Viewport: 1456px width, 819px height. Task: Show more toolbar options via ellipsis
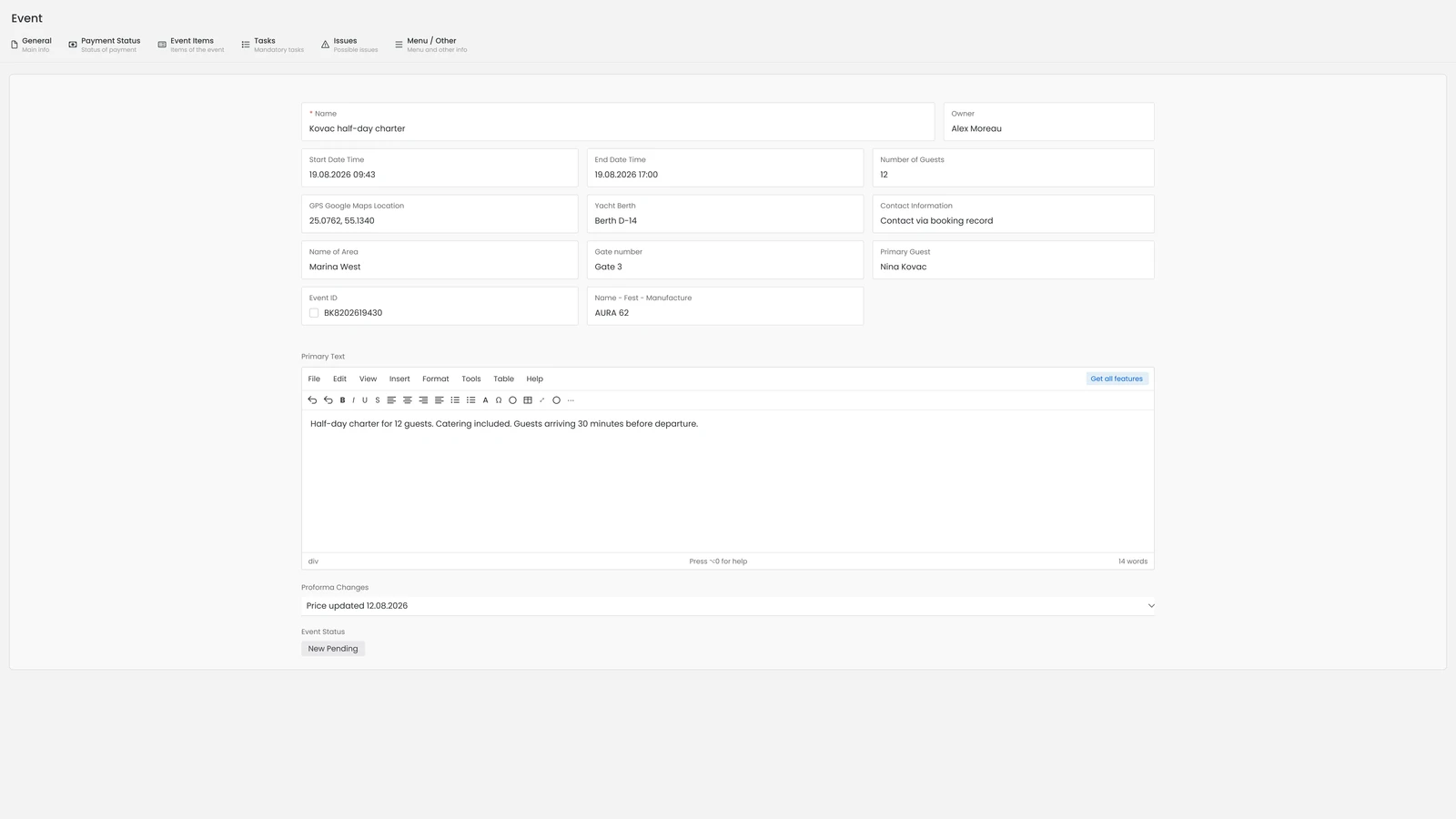tap(571, 400)
